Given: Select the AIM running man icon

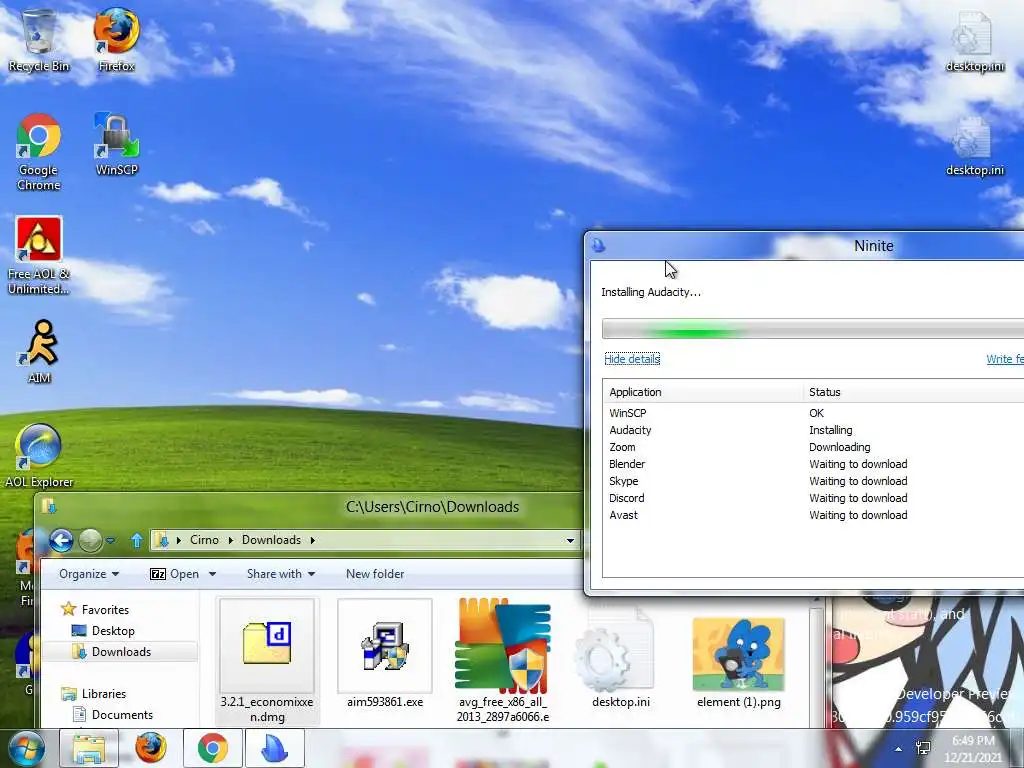Looking at the screenshot, I should point(39,351).
